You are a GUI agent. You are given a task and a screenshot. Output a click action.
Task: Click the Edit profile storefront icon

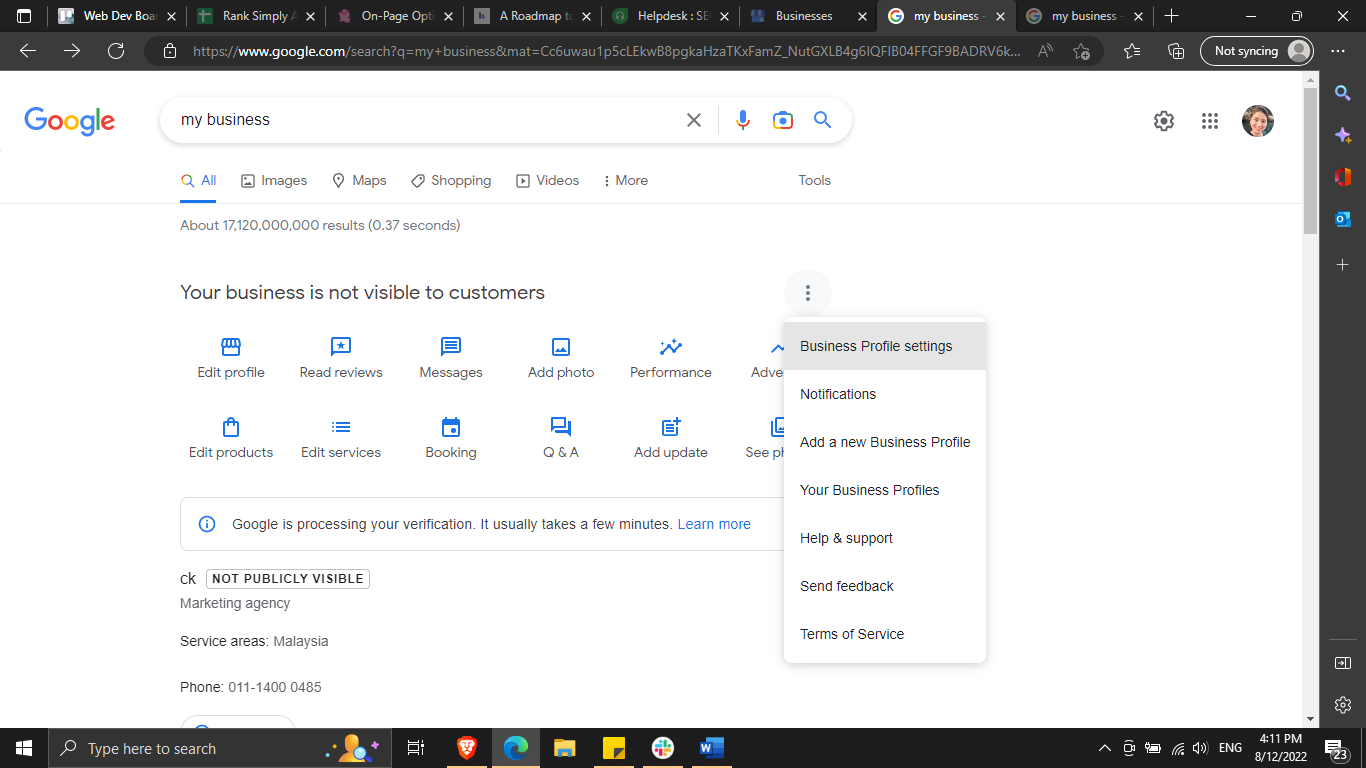tap(231, 347)
